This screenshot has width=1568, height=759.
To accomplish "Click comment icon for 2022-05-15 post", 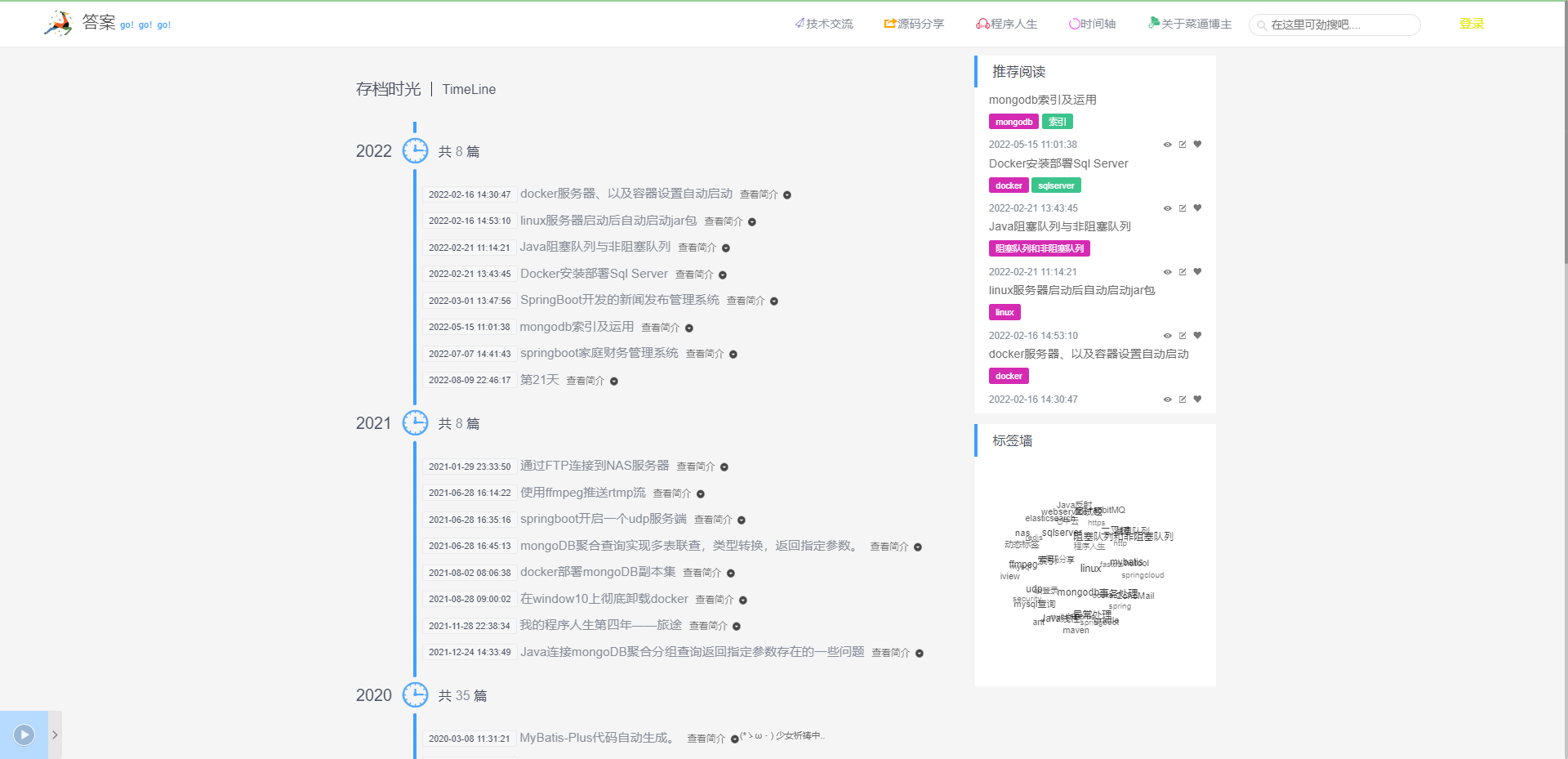I will [x=1183, y=145].
